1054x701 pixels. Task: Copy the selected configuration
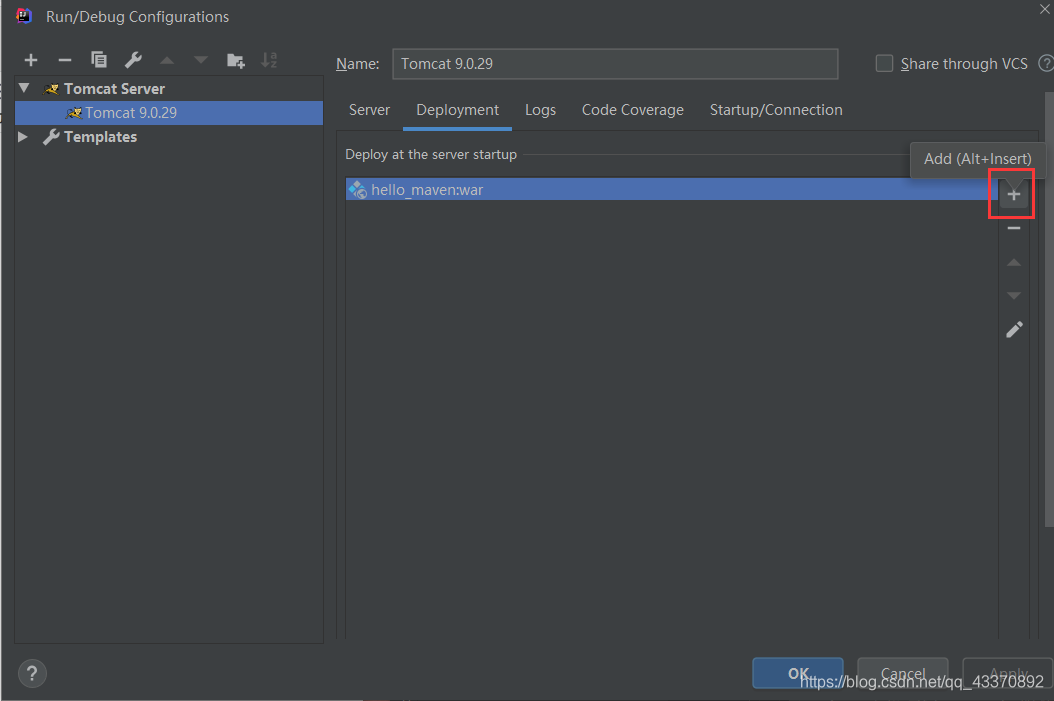(x=99, y=60)
